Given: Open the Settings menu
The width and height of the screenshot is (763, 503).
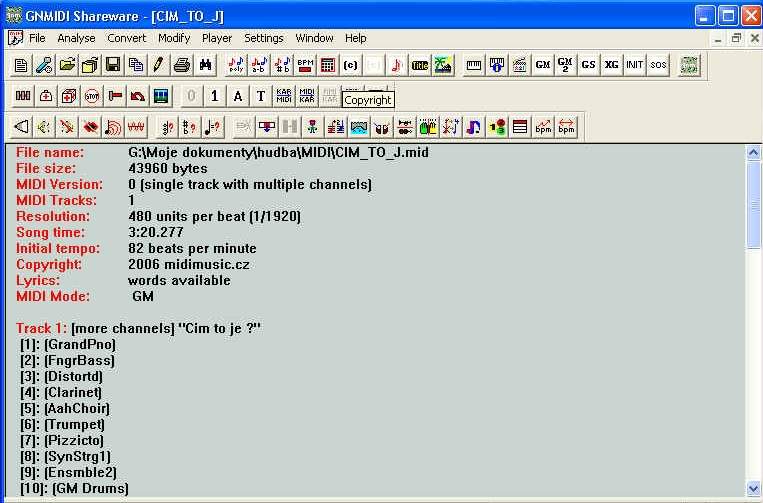Looking at the screenshot, I should point(264,38).
